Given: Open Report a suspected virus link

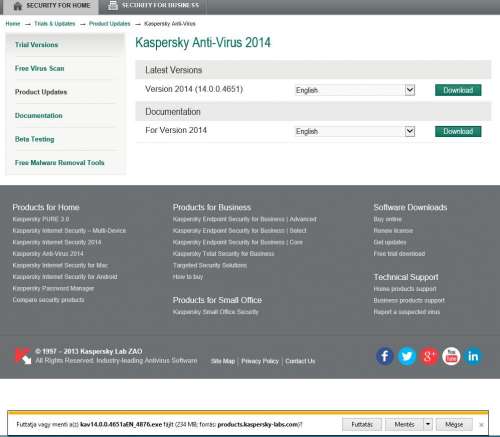Looking at the screenshot, I should pos(406,312).
